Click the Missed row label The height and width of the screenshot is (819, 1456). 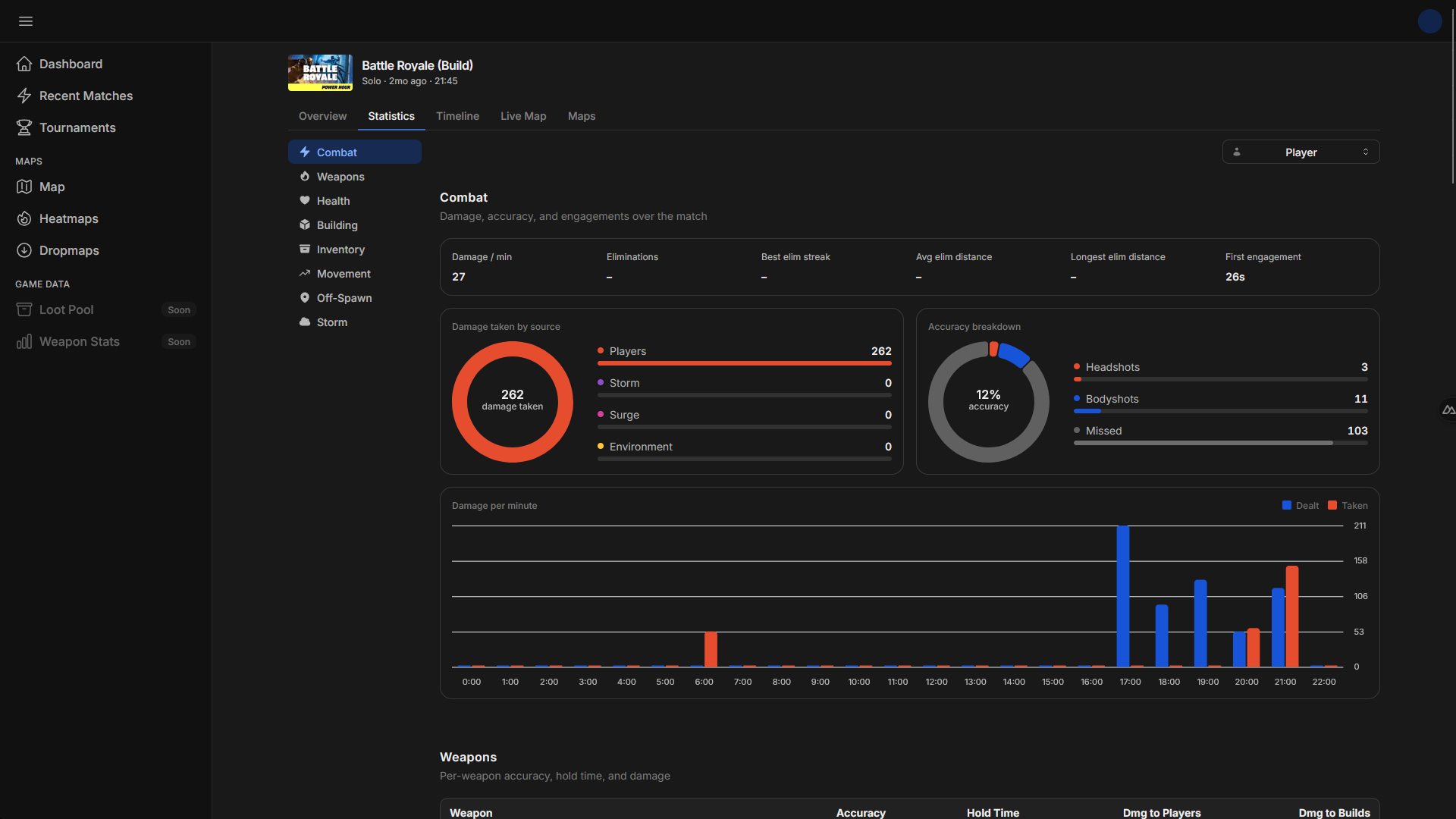1103,431
